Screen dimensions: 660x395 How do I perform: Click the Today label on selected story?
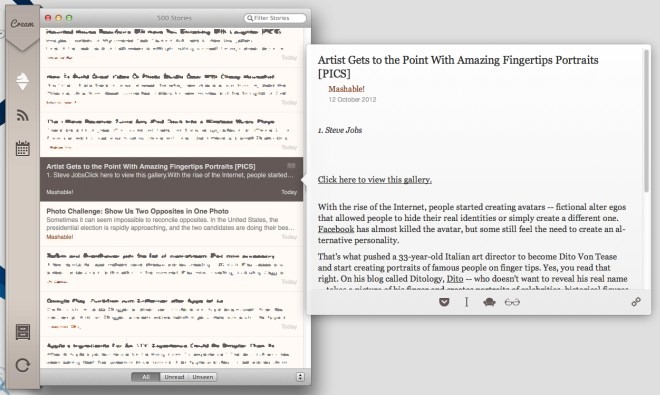point(289,192)
